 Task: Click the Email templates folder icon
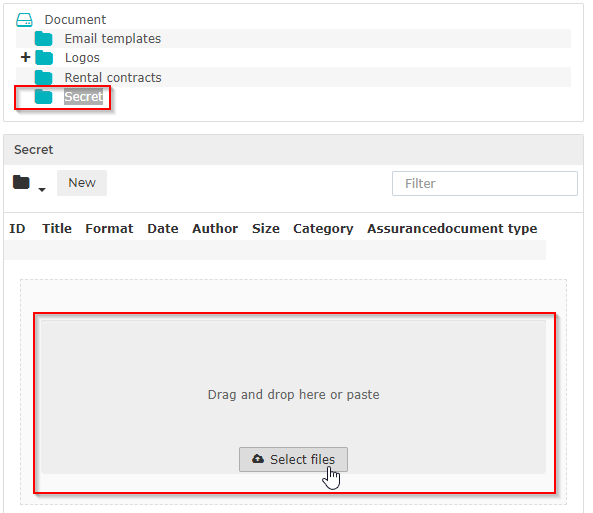[43, 39]
